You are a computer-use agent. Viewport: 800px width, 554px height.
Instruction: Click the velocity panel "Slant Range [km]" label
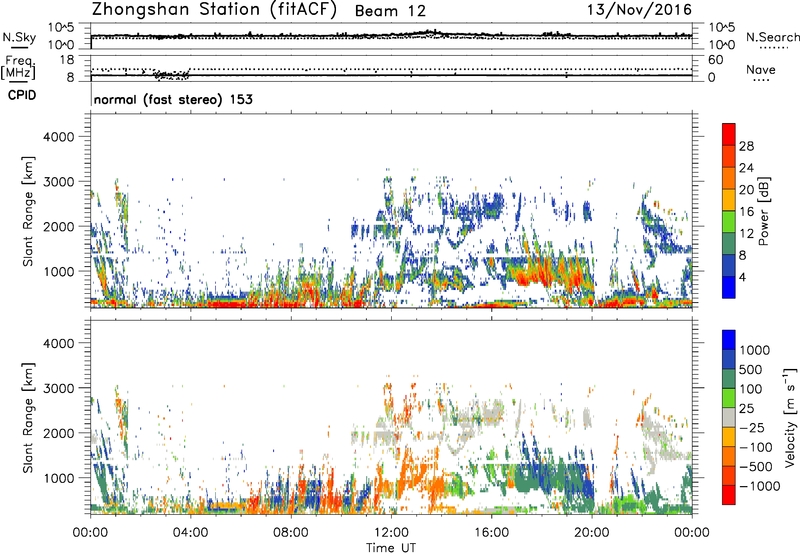[x=28, y=417]
